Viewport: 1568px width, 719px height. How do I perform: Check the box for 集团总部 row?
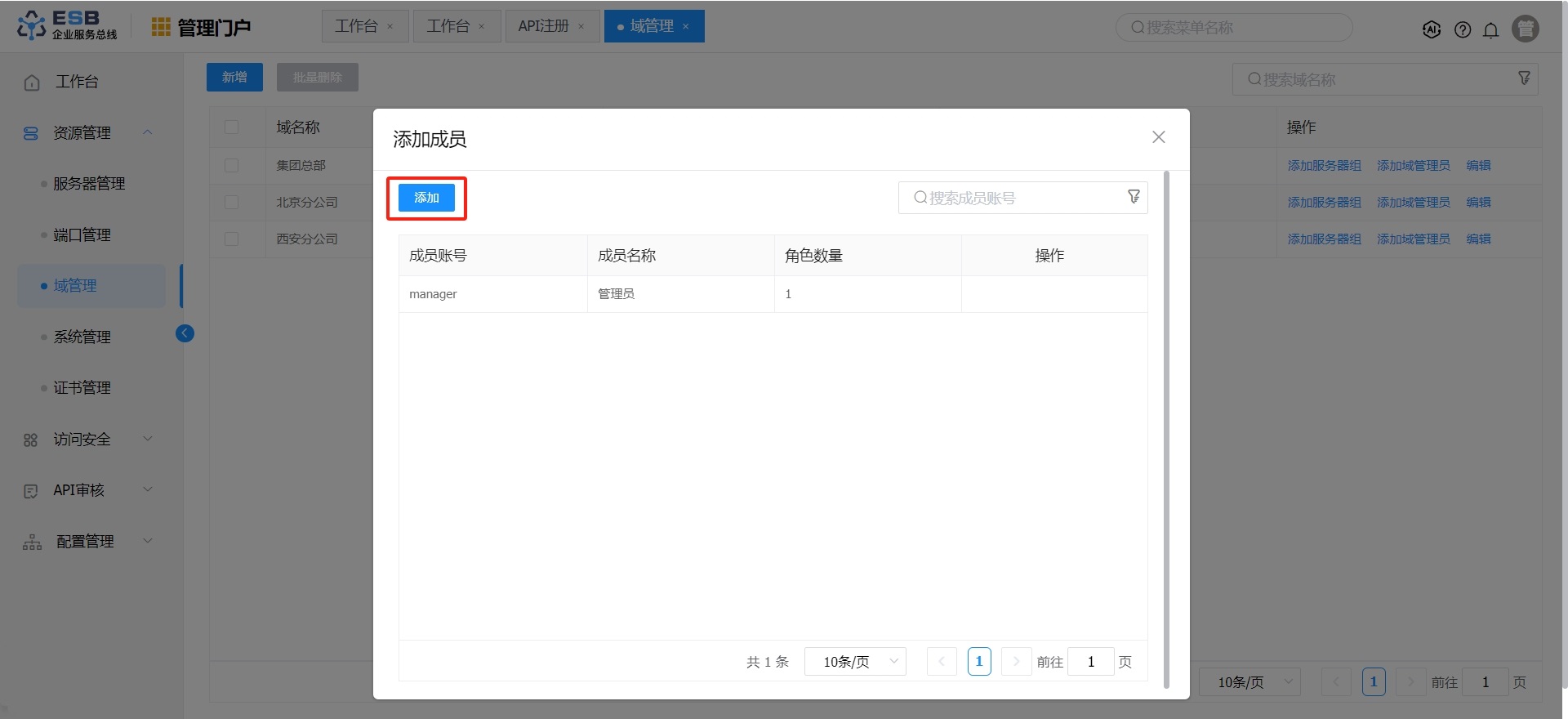232,165
